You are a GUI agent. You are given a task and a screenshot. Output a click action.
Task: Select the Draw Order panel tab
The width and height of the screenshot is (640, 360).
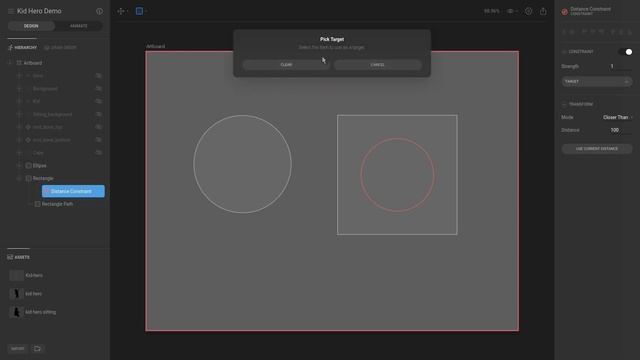point(60,47)
